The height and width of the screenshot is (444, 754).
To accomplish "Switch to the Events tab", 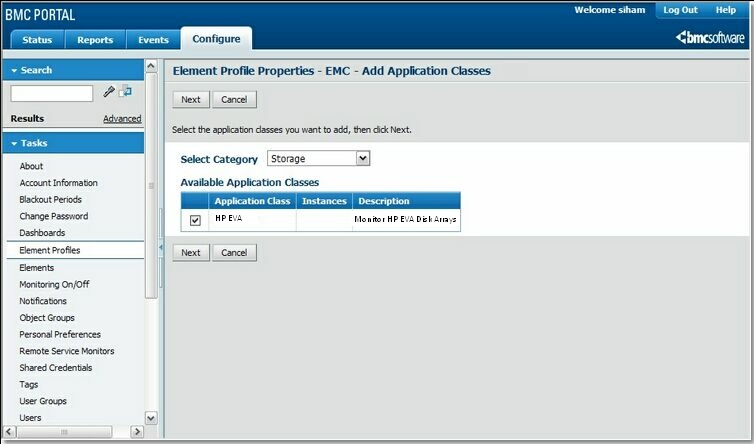I will 153,40.
